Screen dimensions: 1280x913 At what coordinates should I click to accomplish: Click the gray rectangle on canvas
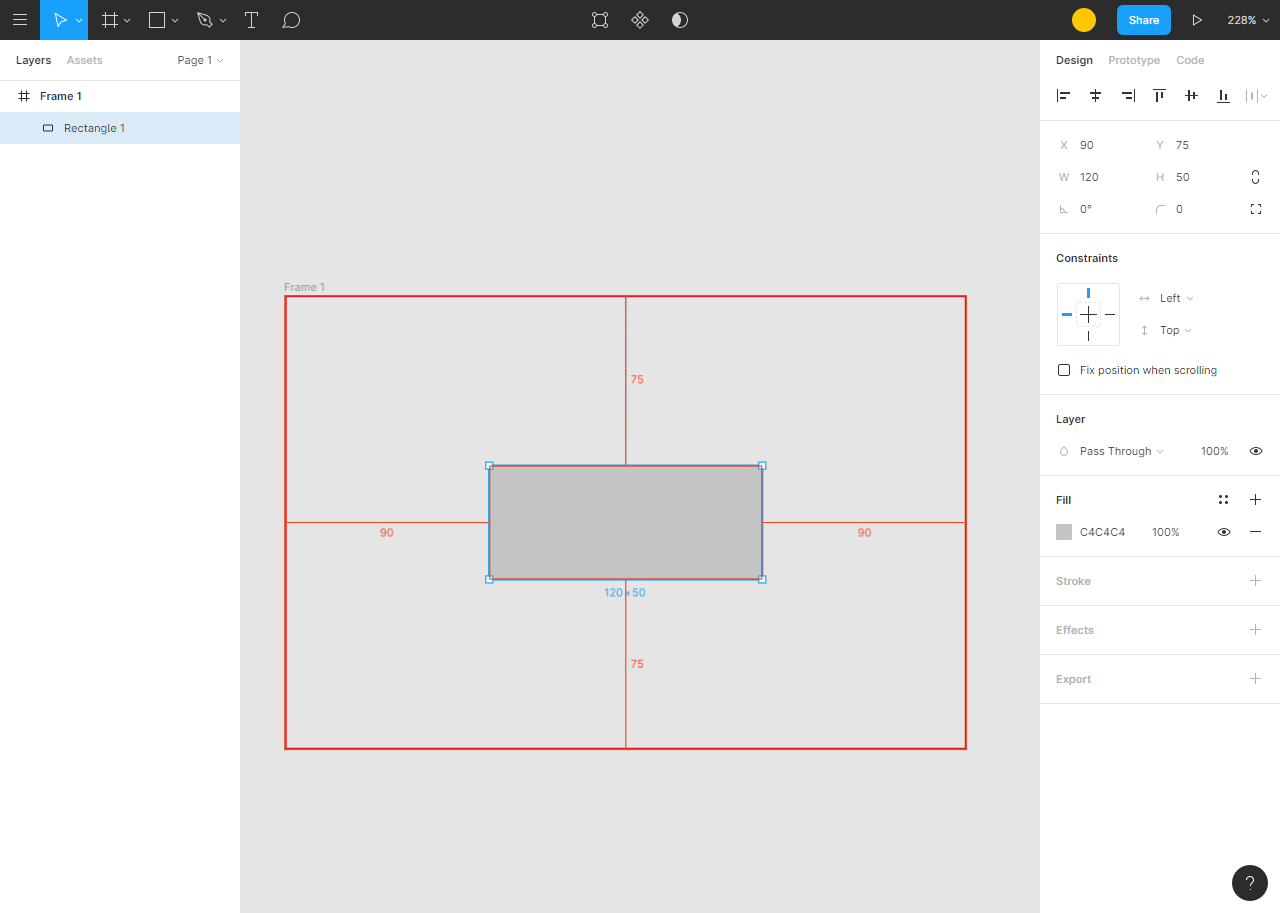point(626,522)
